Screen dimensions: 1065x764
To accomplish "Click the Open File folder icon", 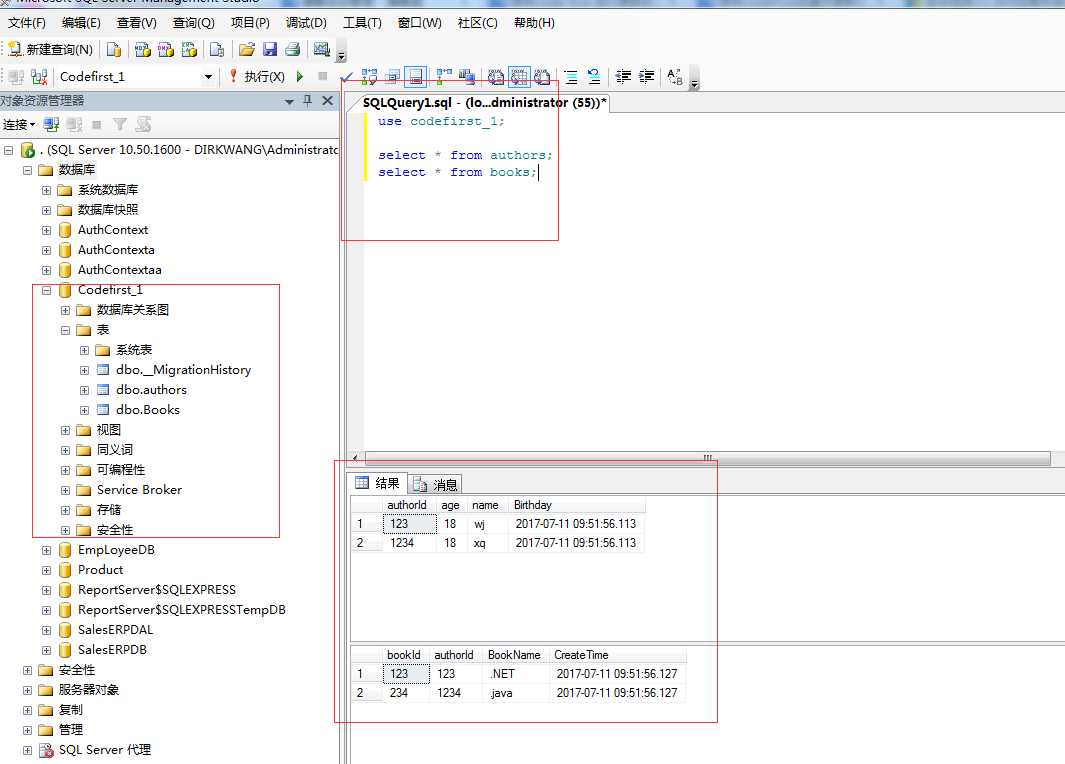I will click(247, 49).
